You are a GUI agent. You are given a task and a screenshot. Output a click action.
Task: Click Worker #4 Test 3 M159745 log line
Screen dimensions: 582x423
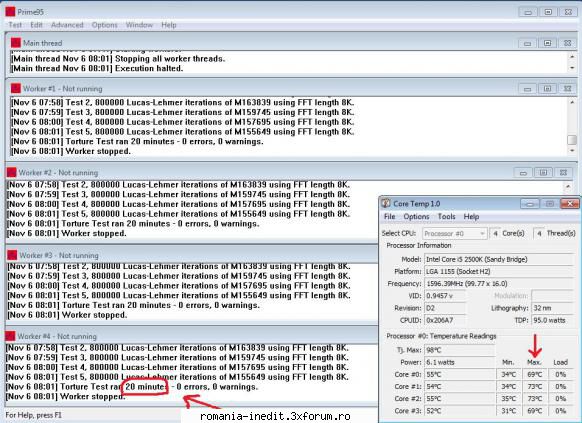[177, 358]
